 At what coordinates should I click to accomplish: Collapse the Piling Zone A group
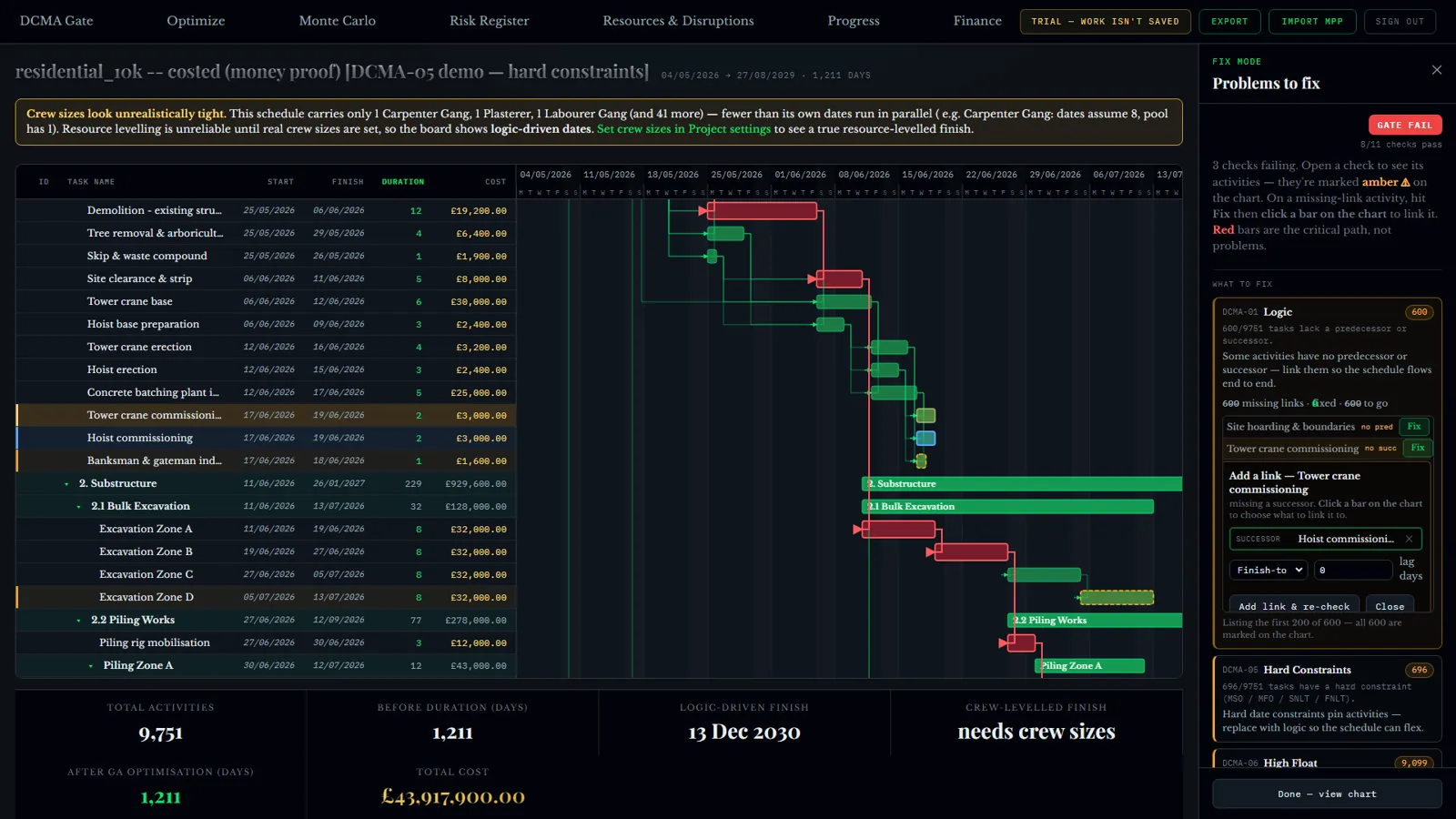(x=90, y=666)
